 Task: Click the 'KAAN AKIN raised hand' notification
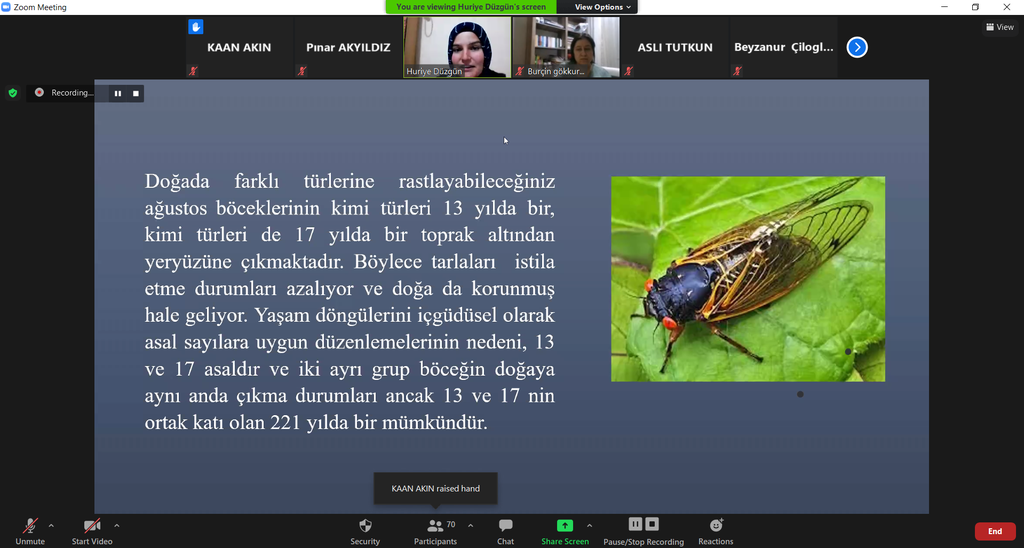[x=436, y=489]
